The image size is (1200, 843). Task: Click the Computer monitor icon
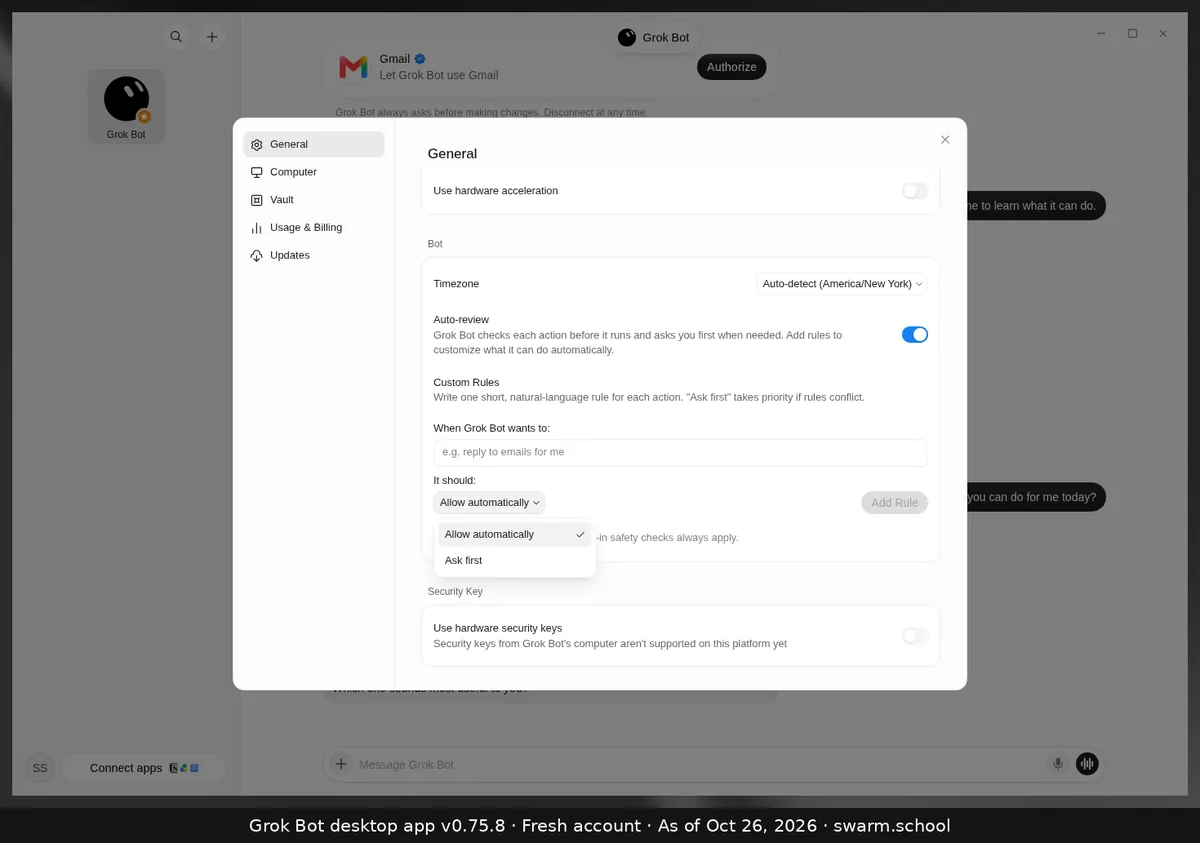[257, 172]
